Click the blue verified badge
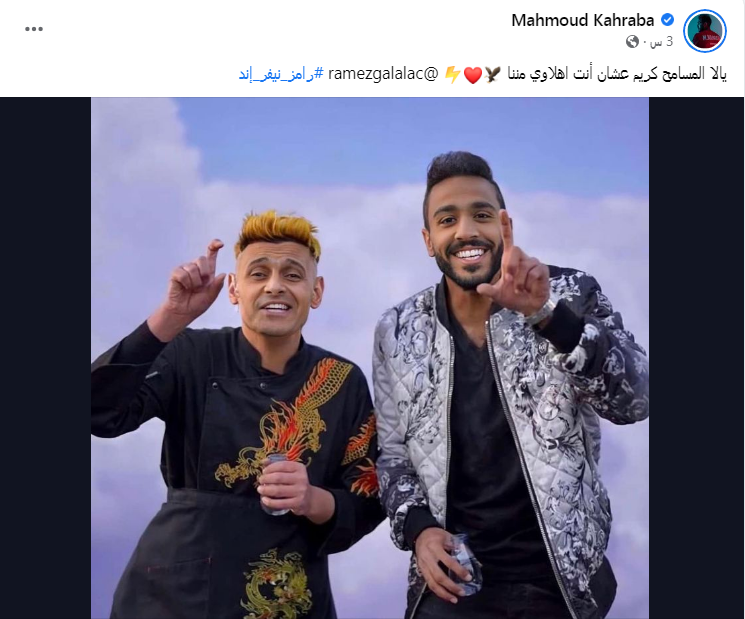The width and height of the screenshot is (745, 619). click(x=668, y=20)
